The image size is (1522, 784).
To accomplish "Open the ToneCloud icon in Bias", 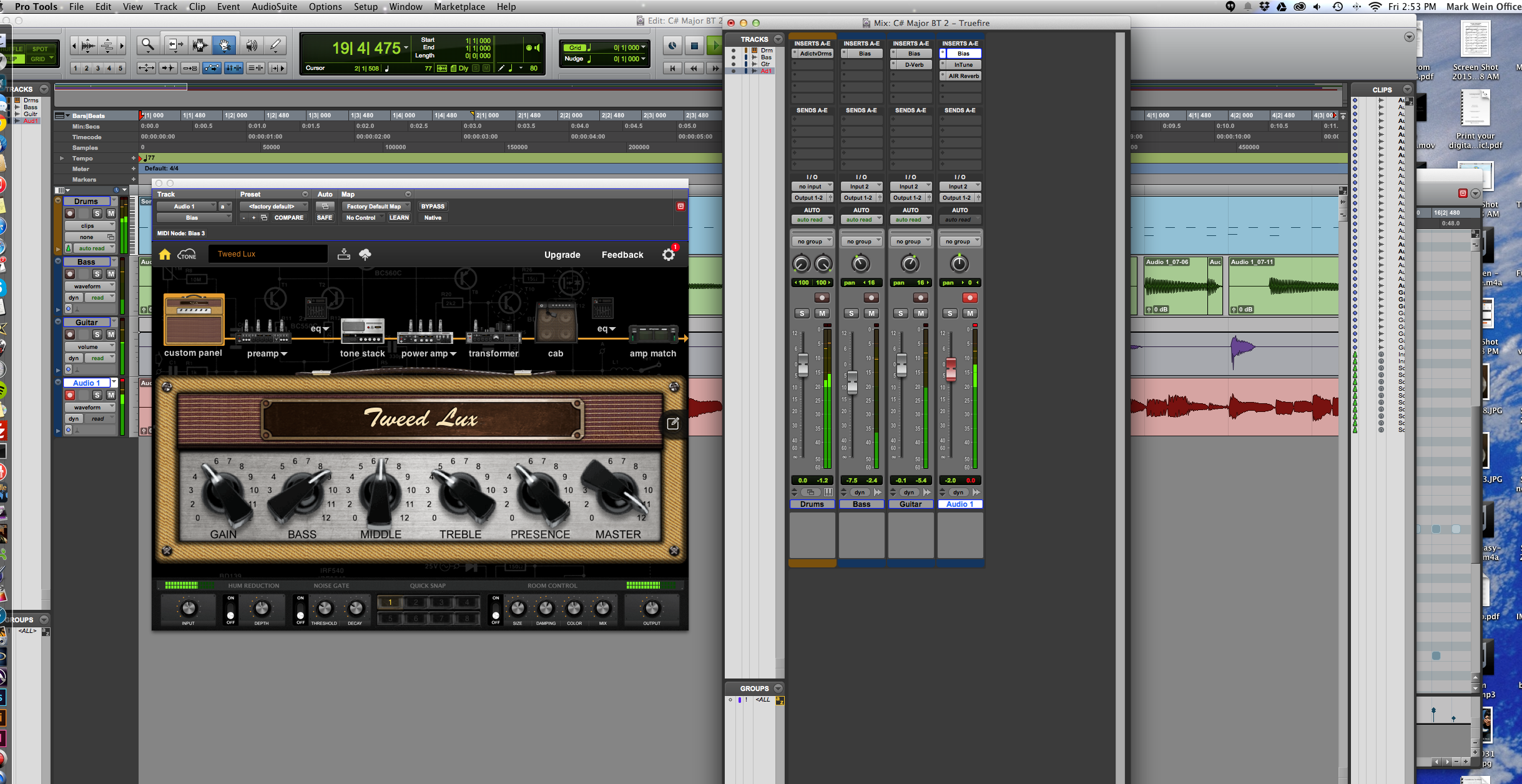I will [x=187, y=254].
